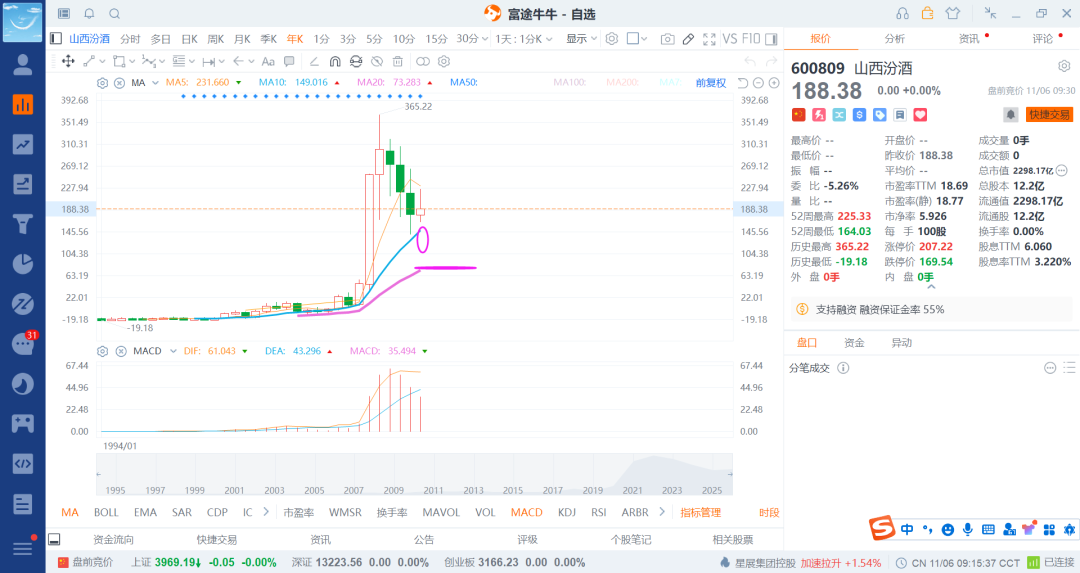Click the 时段 link at bottom right
This screenshot has width=1080, height=573.
(769, 512)
